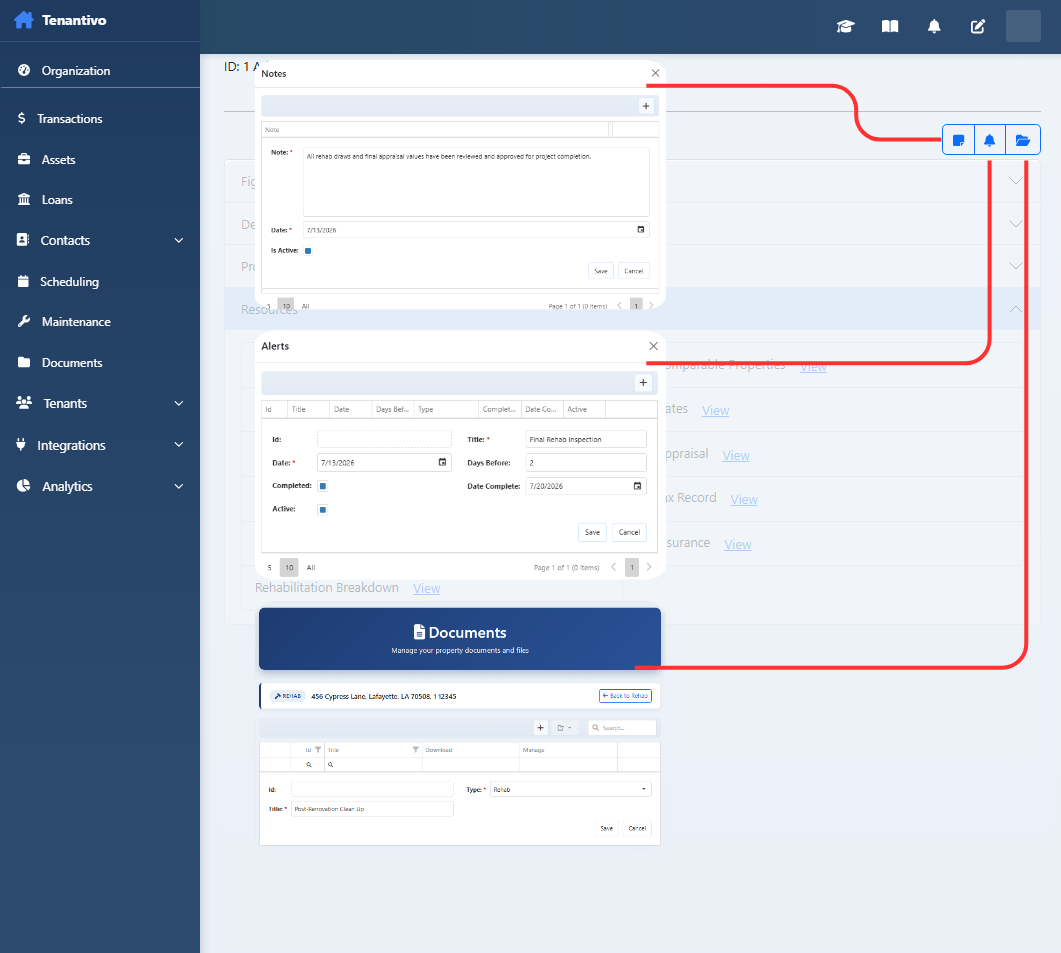
Task: Click the document Title input field
Action: [x=372, y=809]
